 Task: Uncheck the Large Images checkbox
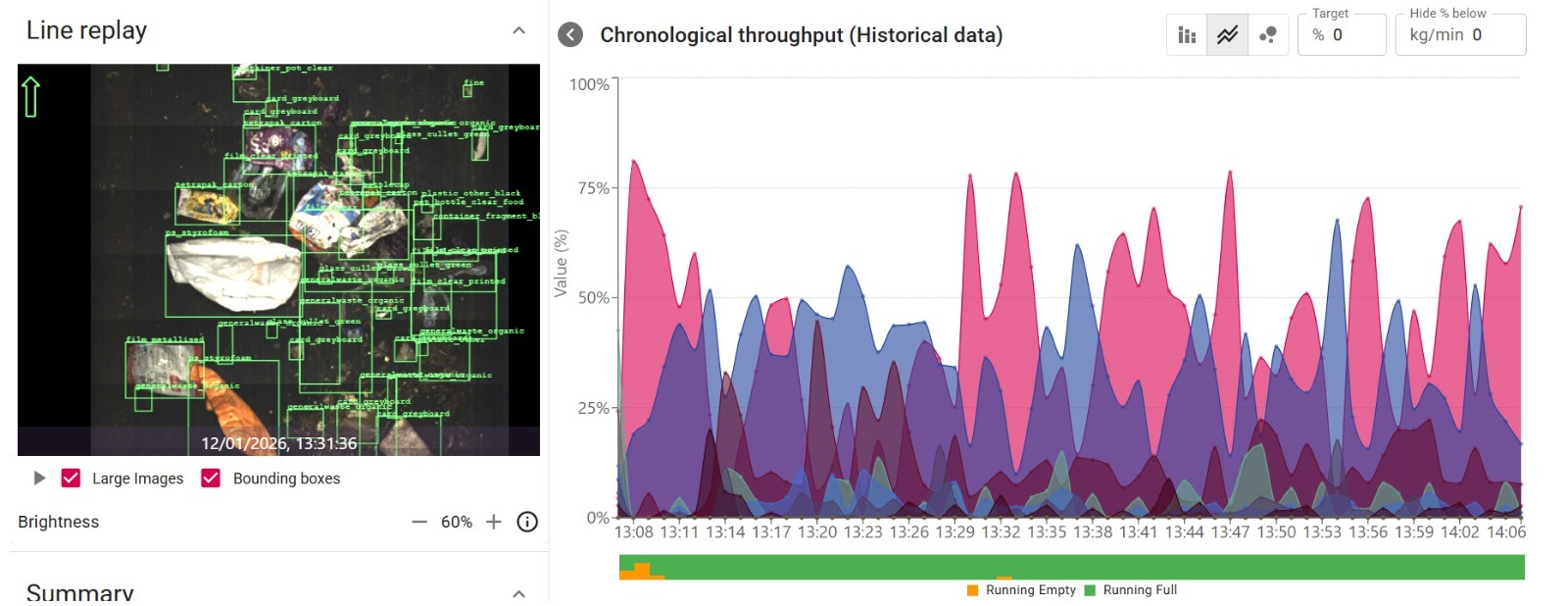pos(71,479)
